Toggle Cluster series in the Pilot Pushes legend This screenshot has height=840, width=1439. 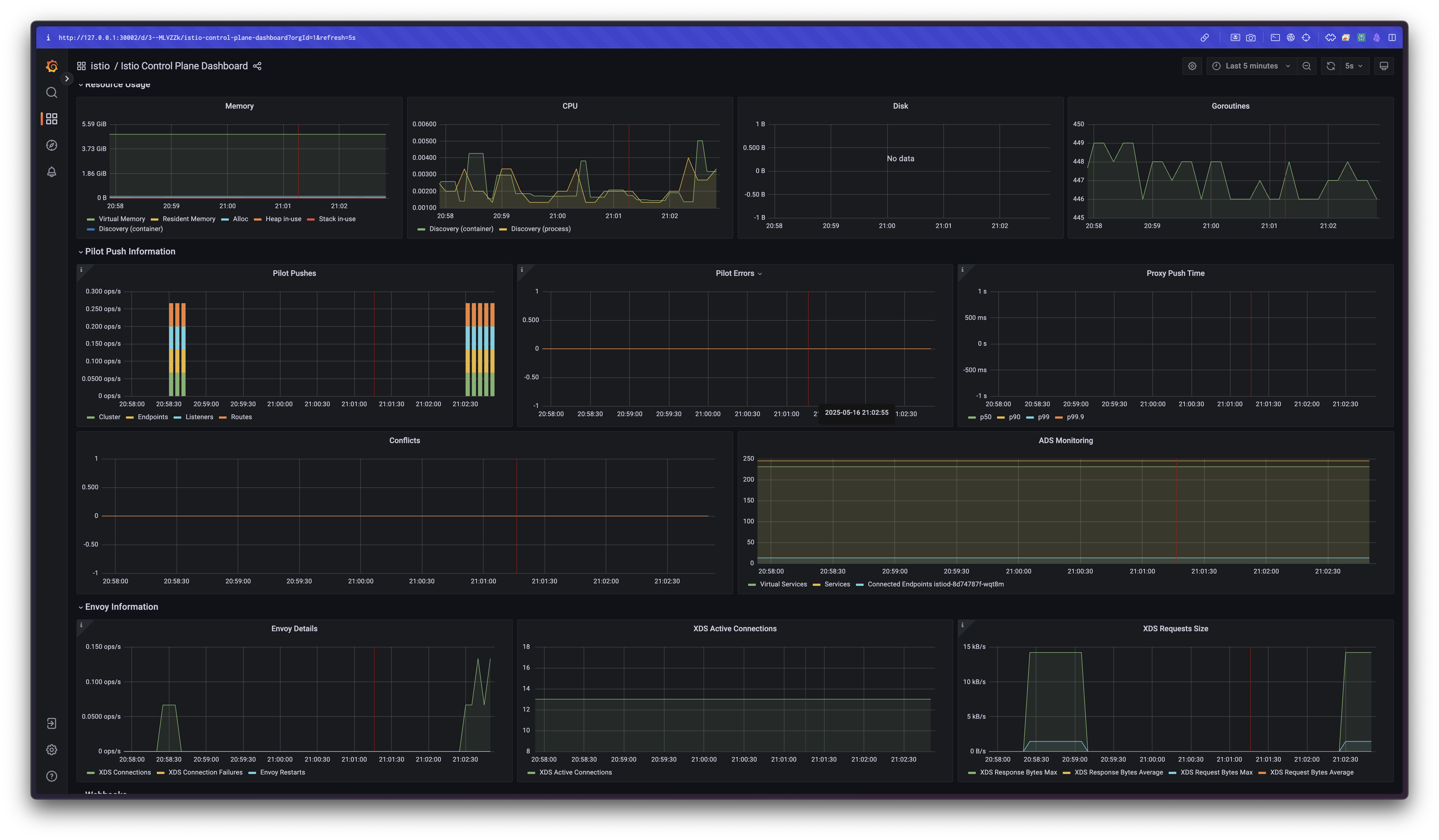tap(110, 418)
